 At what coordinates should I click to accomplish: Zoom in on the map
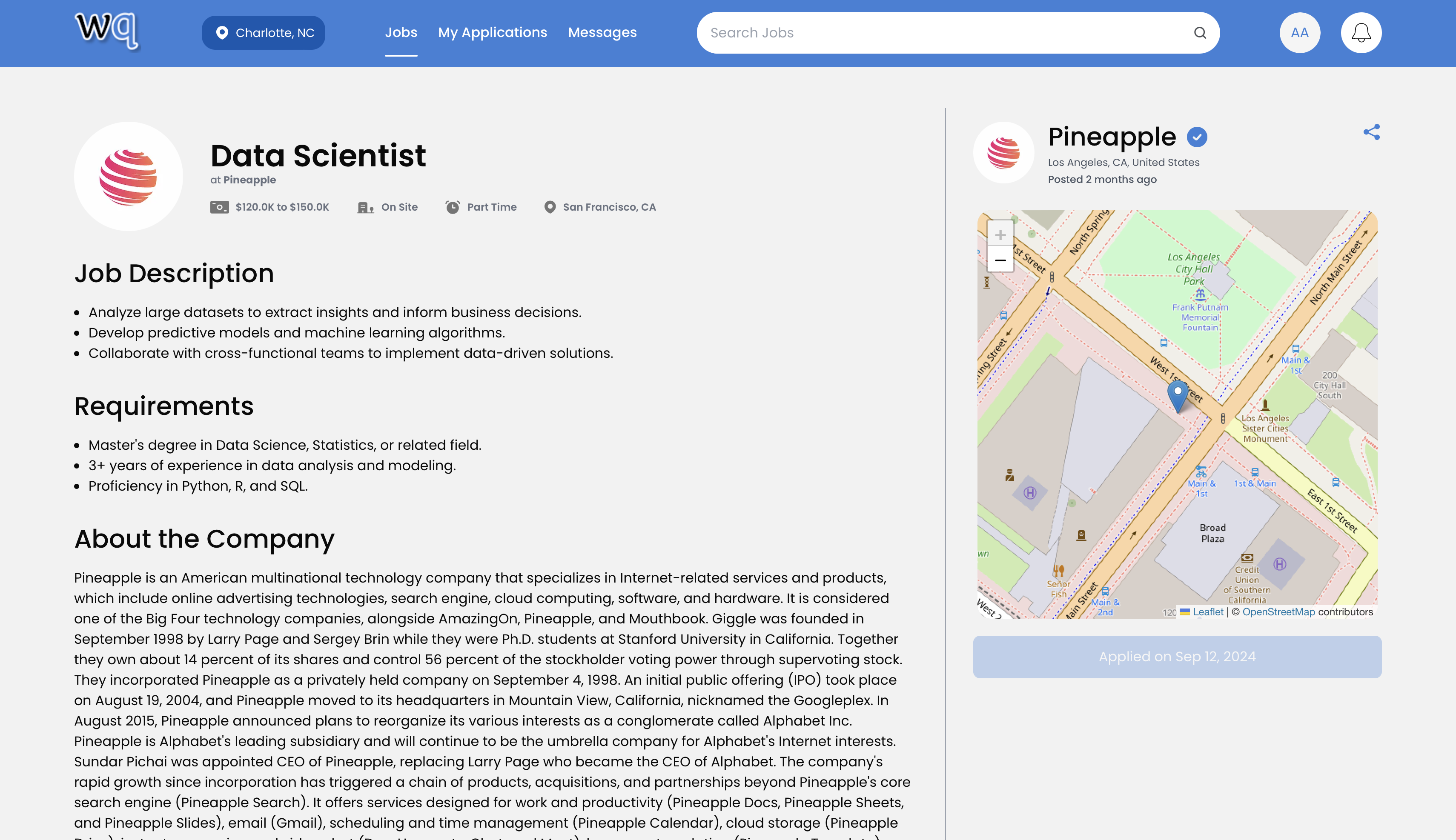(1000, 235)
